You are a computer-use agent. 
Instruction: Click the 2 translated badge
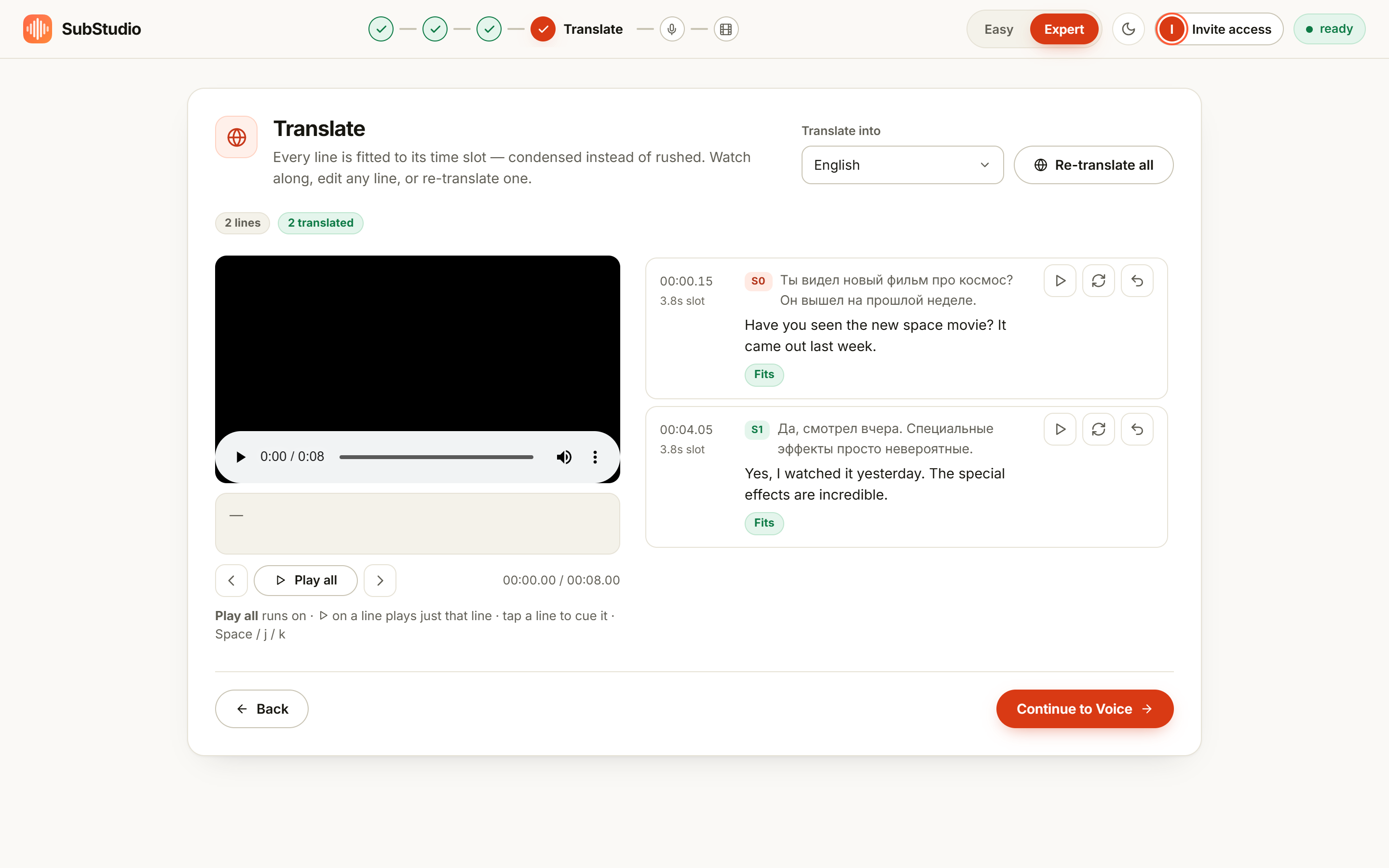[x=320, y=223]
